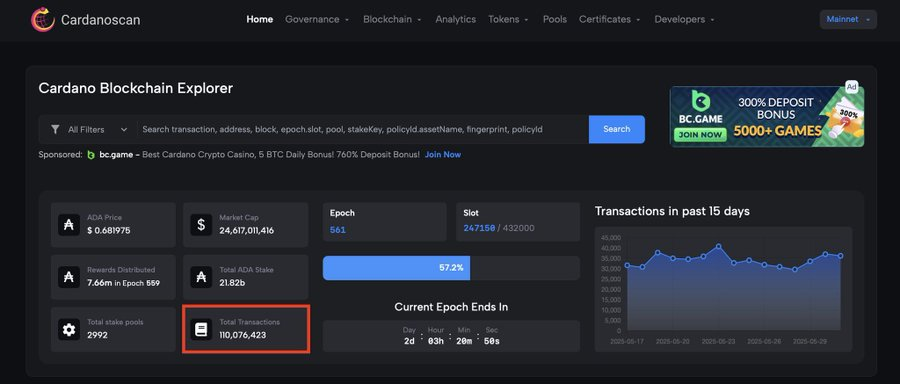The height and width of the screenshot is (384, 900).
Task: Go to the Analytics page
Action: (455, 20)
